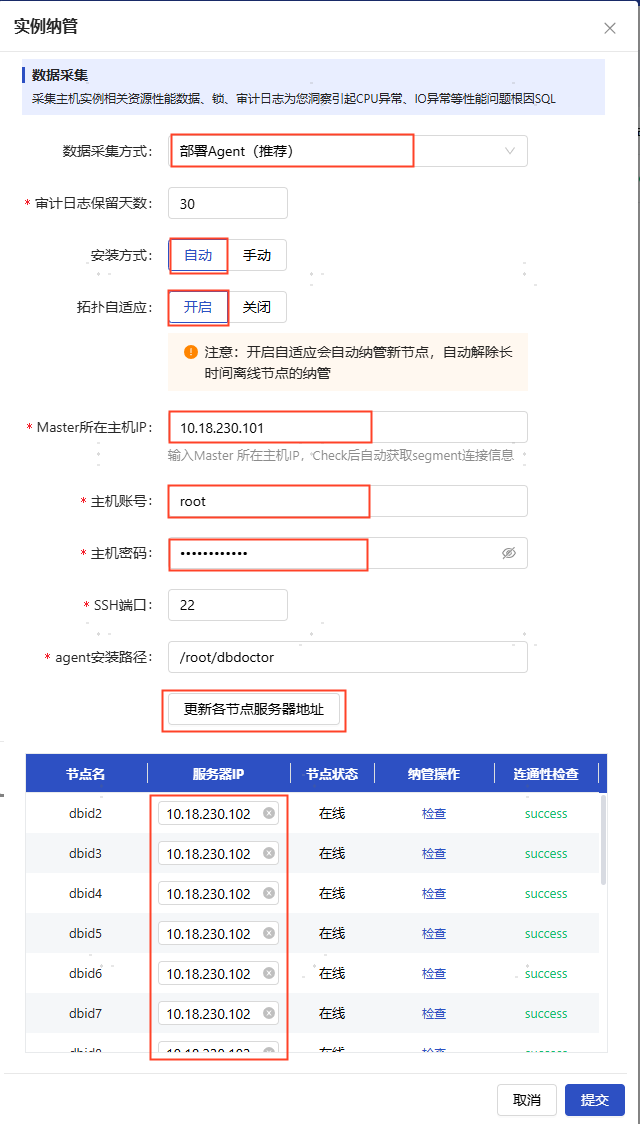Image resolution: width=640 pixels, height=1128 pixels.
Task: Select the dbid7 node name cell
Action: pyautogui.click(x=86, y=1014)
